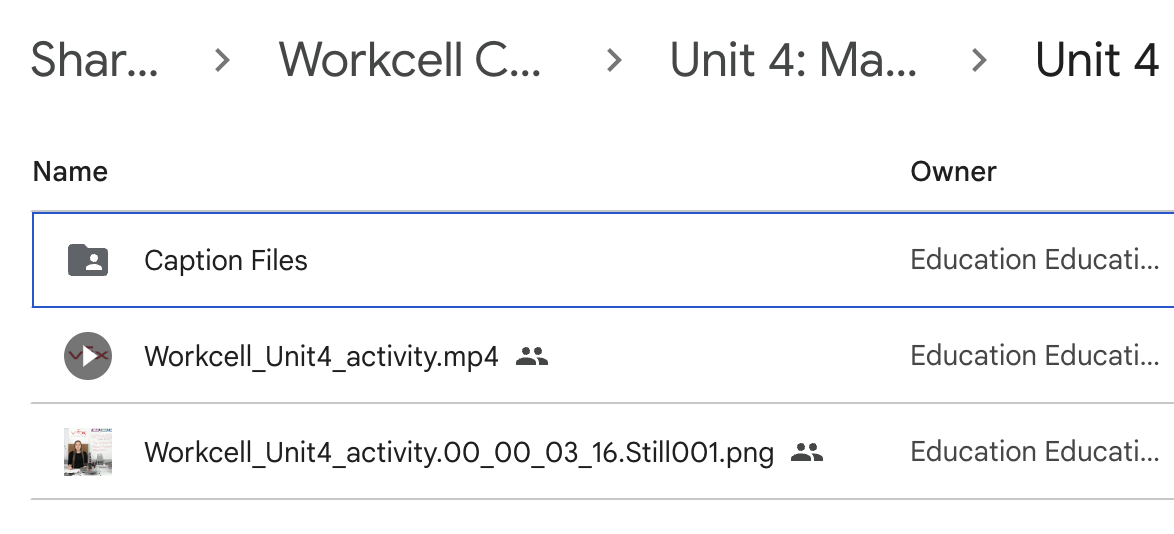The height and width of the screenshot is (534, 1174).
Task: Navigate to the "Workcell C..." breadcrumb folder
Action: pyautogui.click(x=410, y=61)
